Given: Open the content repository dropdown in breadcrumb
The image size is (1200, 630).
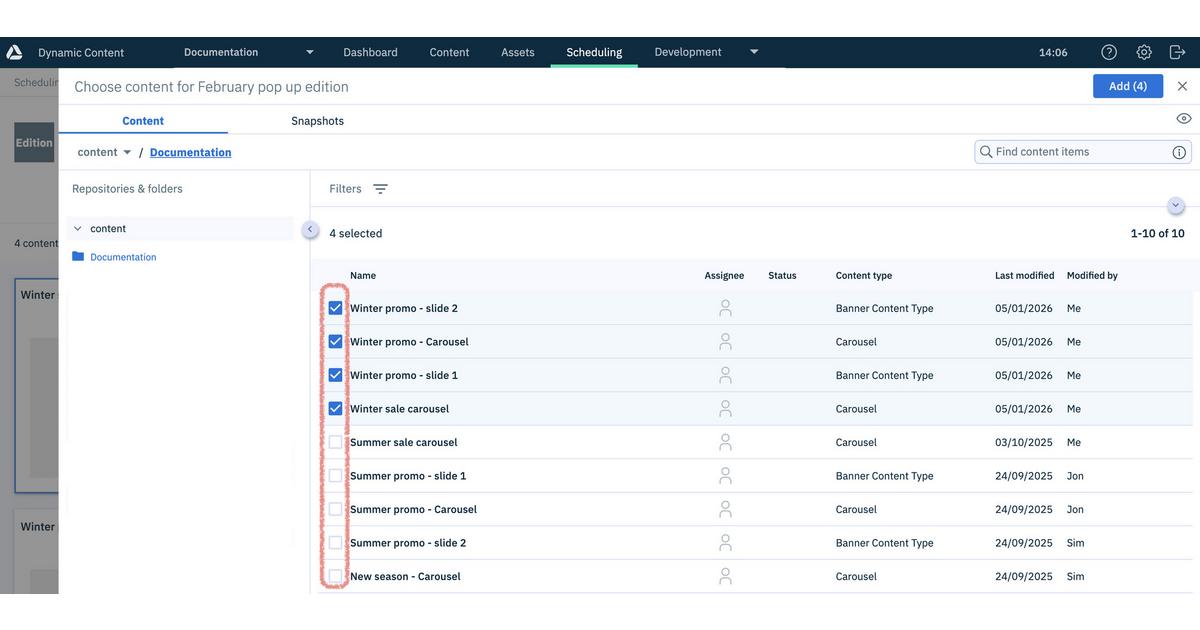Looking at the screenshot, I should pyautogui.click(x=127, y=153).
